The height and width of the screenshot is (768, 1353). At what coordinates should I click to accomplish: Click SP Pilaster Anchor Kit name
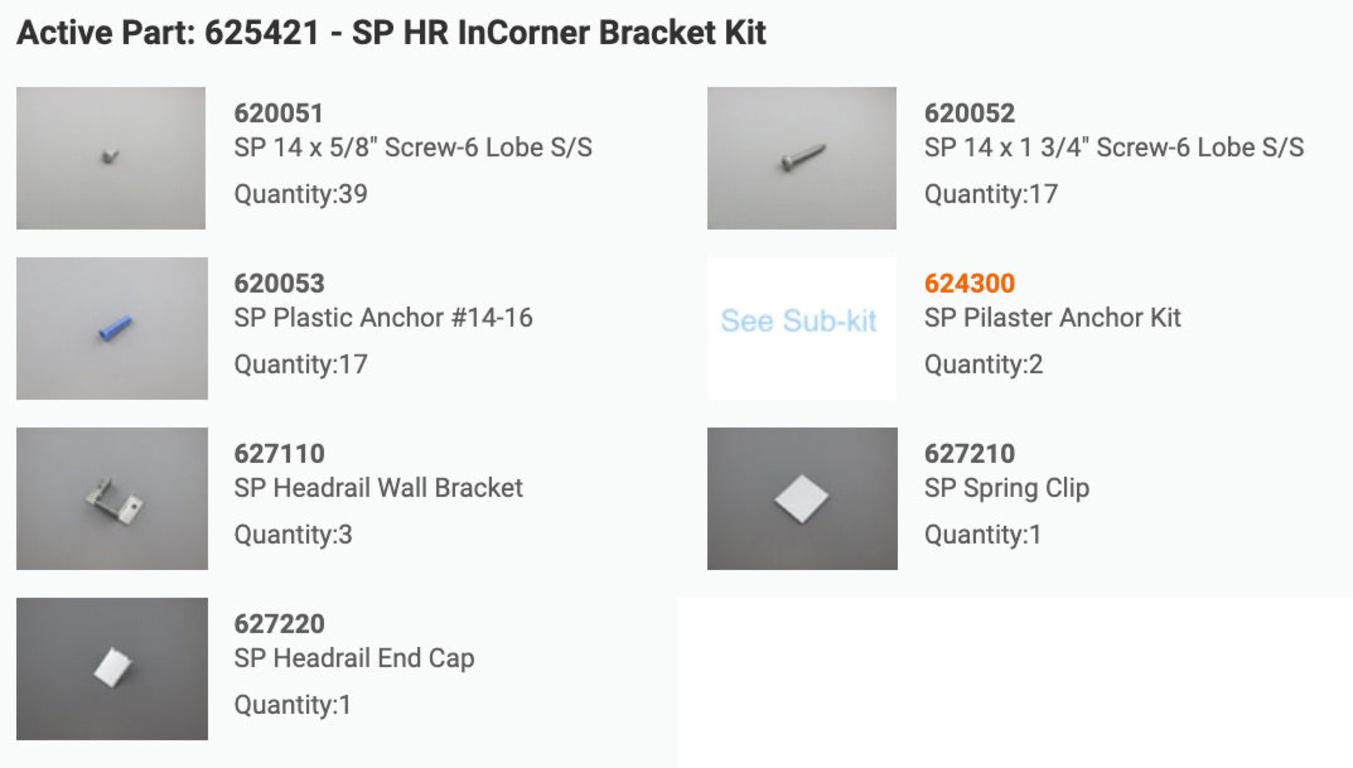tap(1052, 318)
